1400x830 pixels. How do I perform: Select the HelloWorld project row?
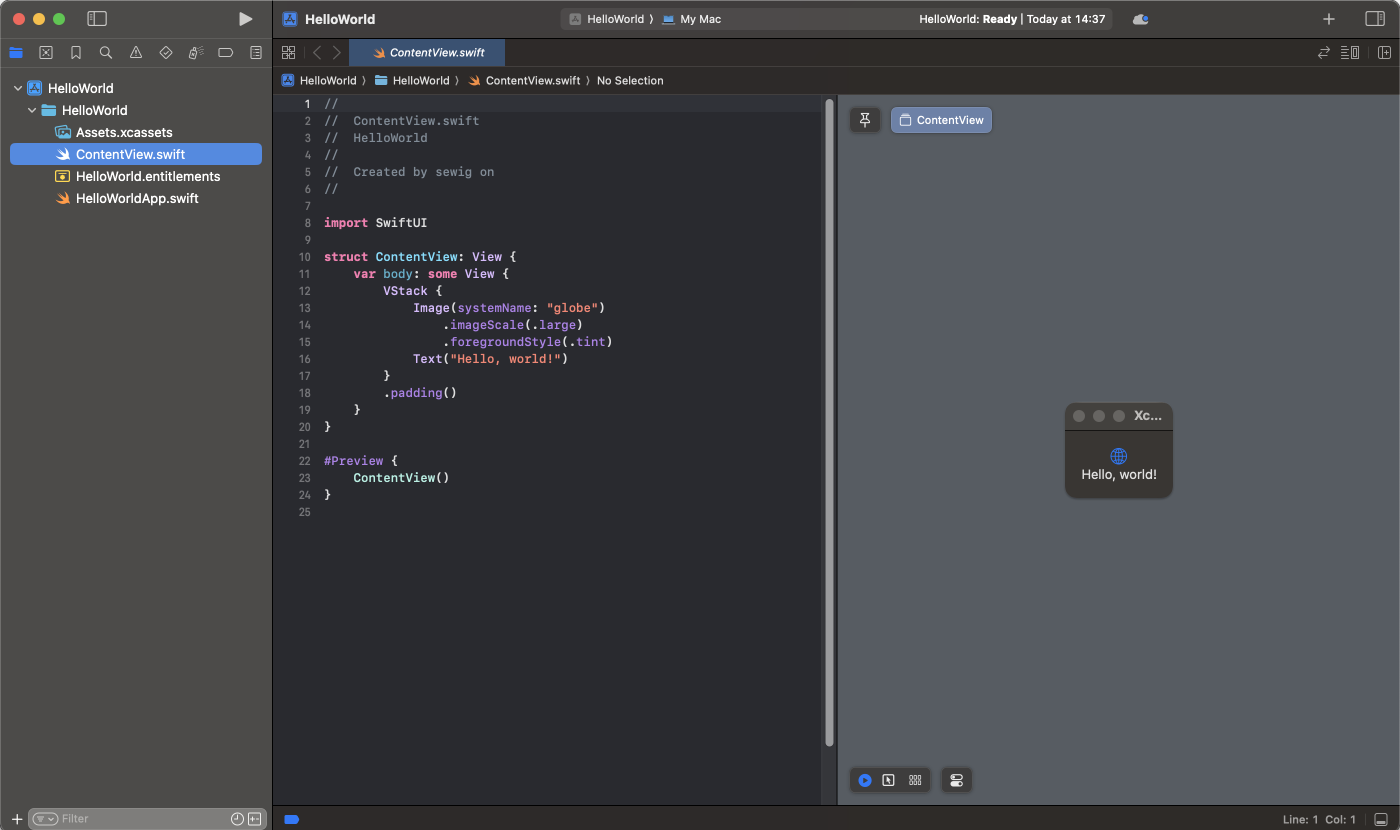click(136, 88)
